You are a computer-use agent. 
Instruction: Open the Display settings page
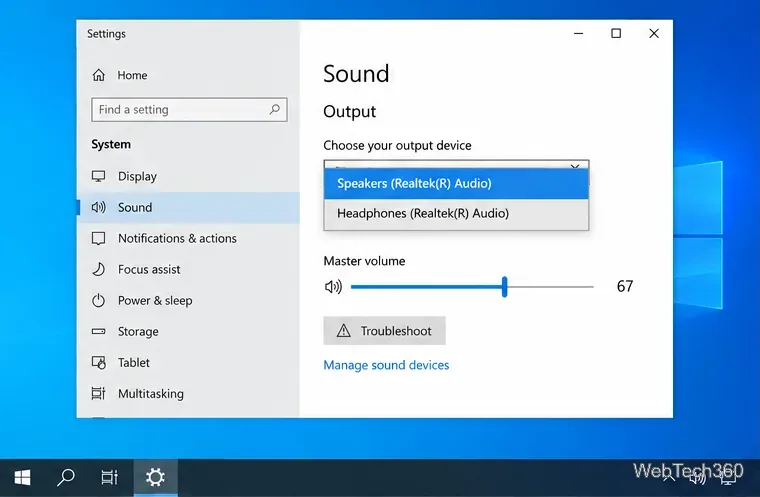188,176
